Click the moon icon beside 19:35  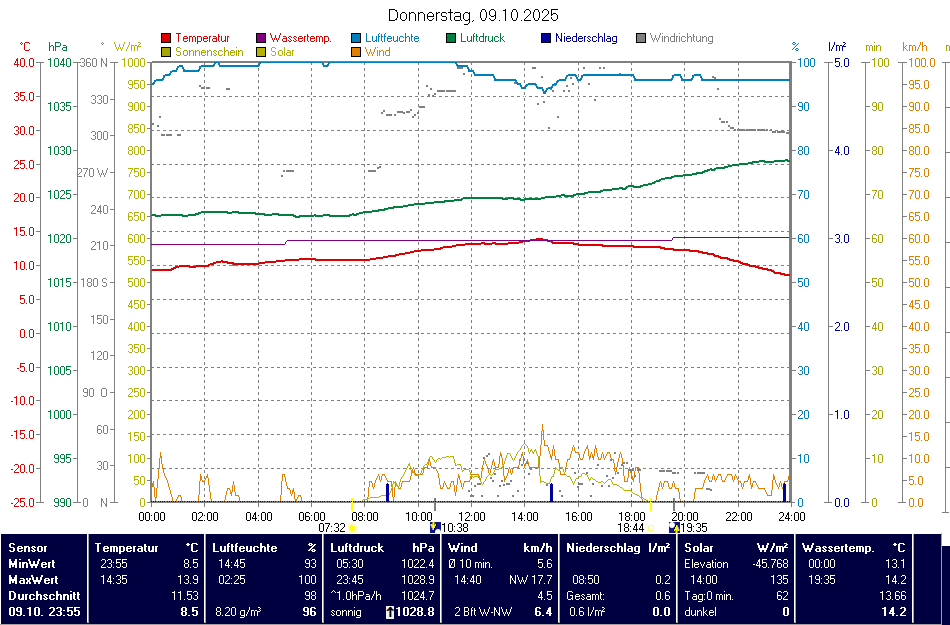pos(674,527)
